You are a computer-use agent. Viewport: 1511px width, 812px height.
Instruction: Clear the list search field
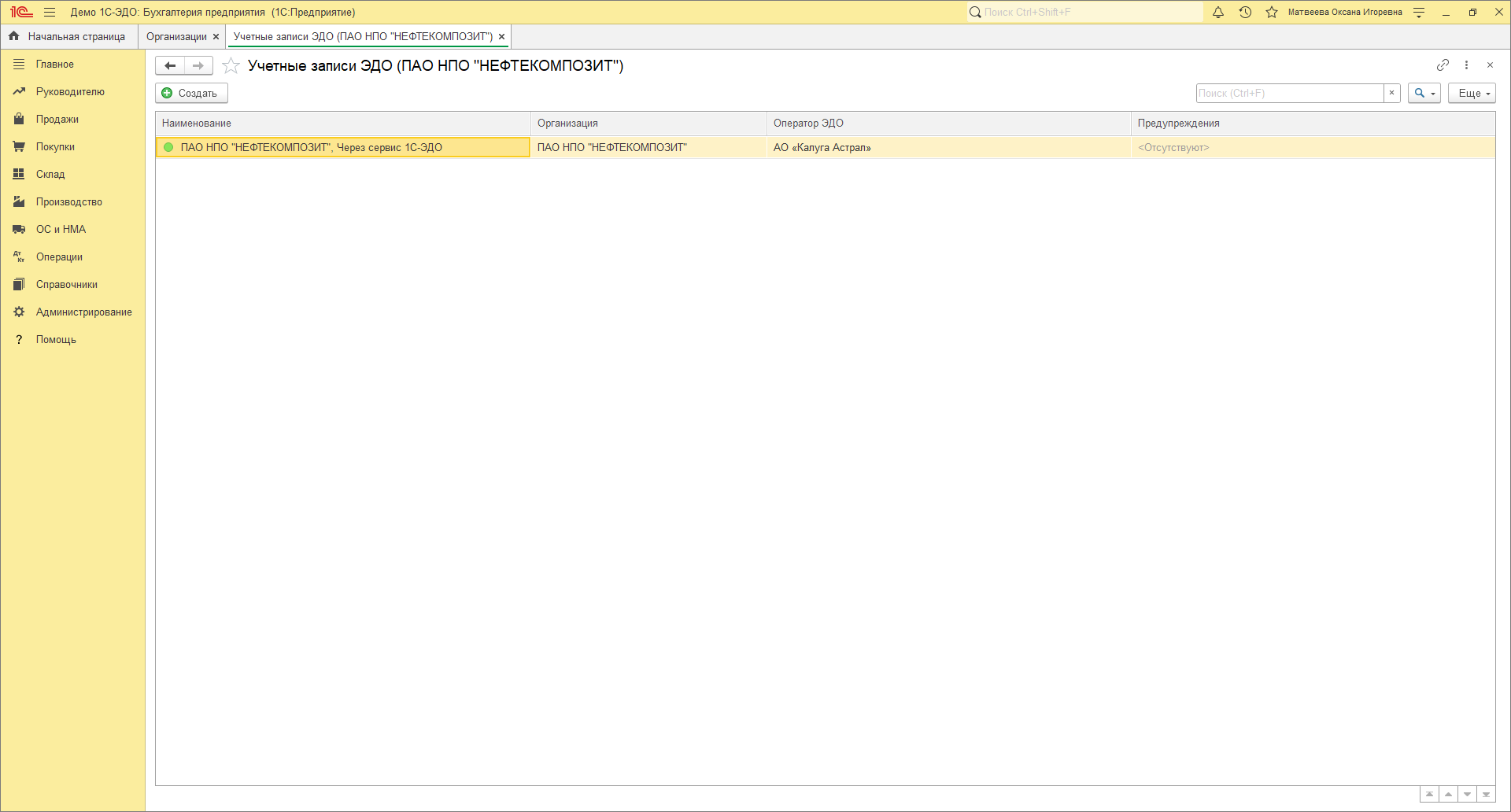coord(1391,93)
